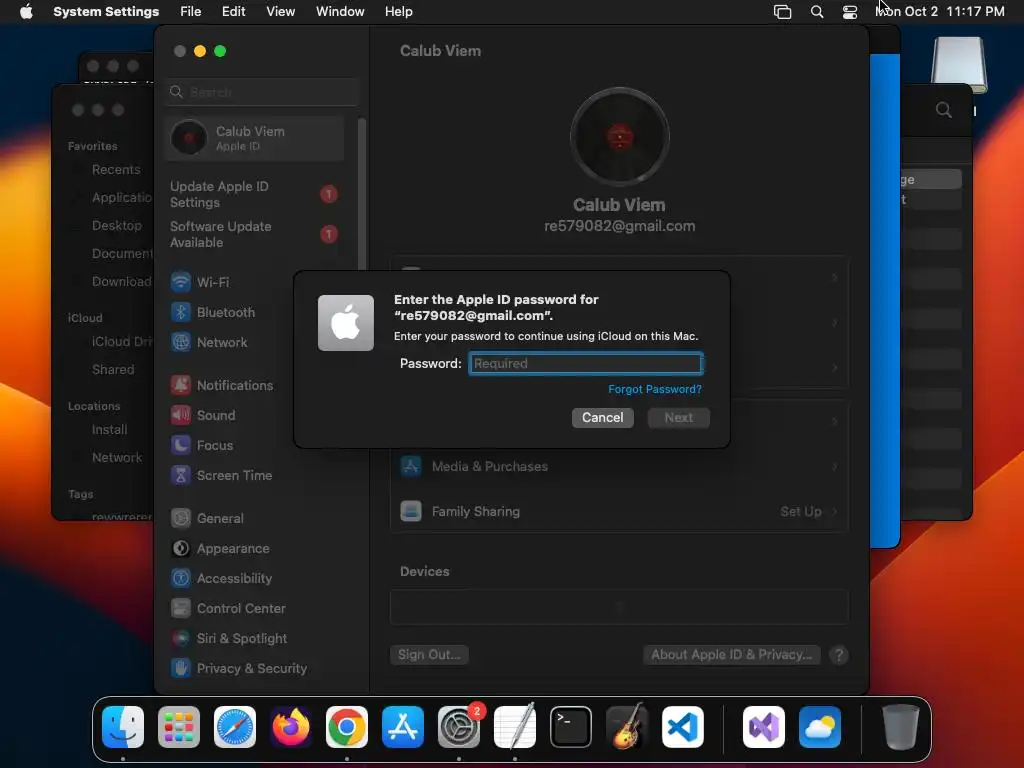Screen dimensions: 1024x768
Task: Expand the Media & Purchases row
Action: pyautogui.click(x=619, y=466)
